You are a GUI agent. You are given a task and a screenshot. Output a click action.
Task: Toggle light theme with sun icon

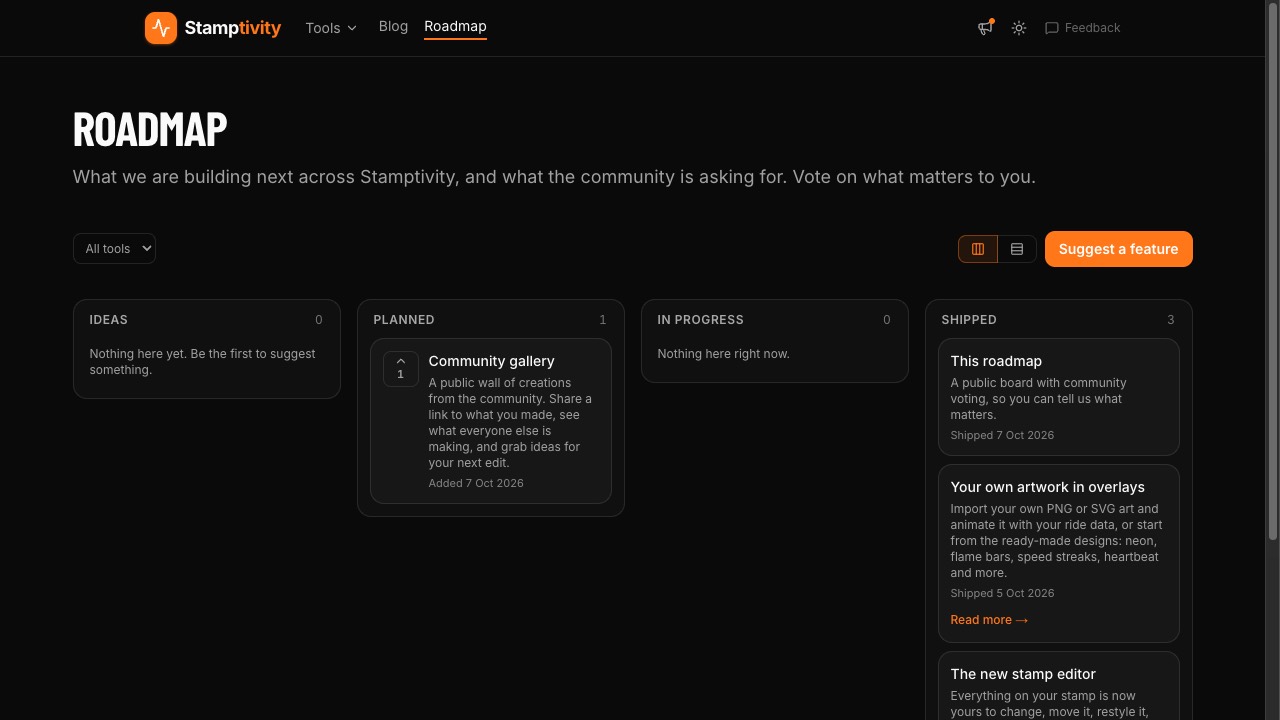click(1019, 28)
